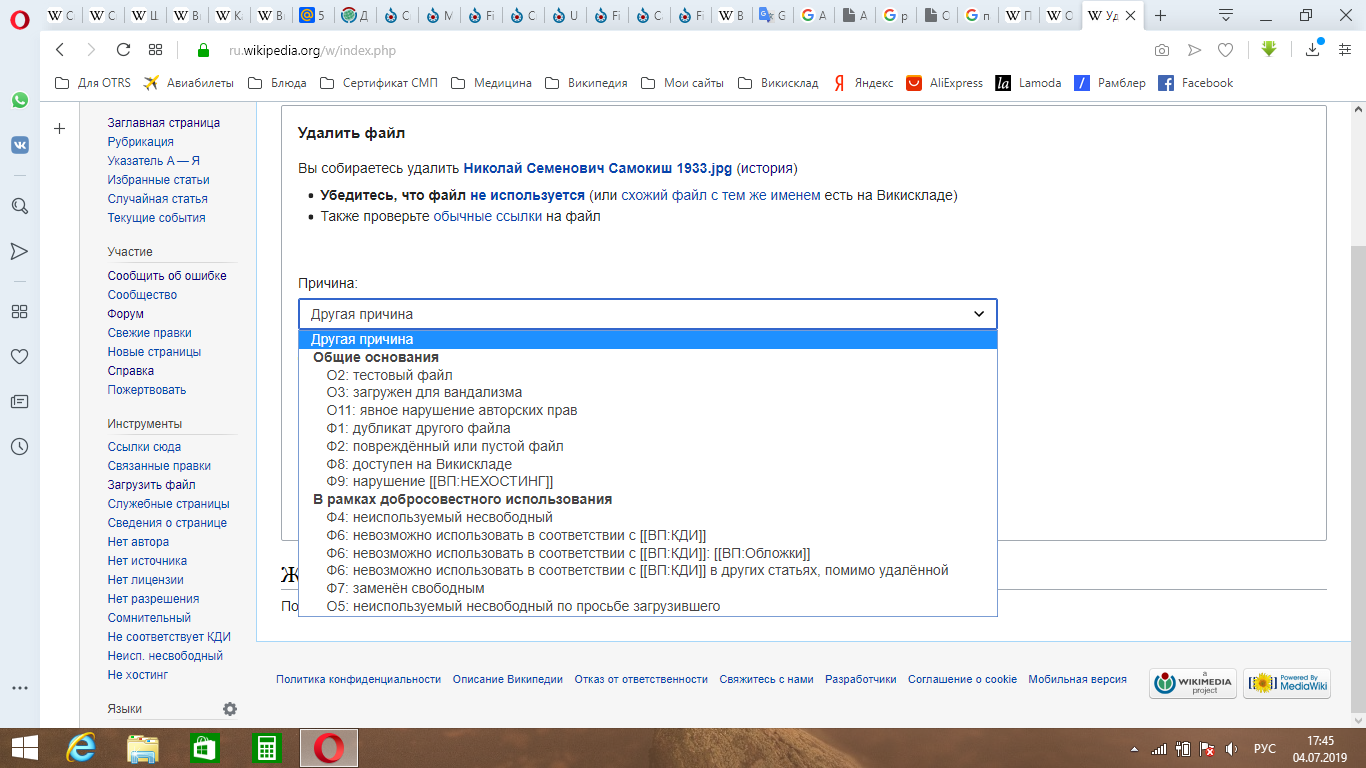
Task: Click the Wikimedia project badge
Action: click(1193, 684)
